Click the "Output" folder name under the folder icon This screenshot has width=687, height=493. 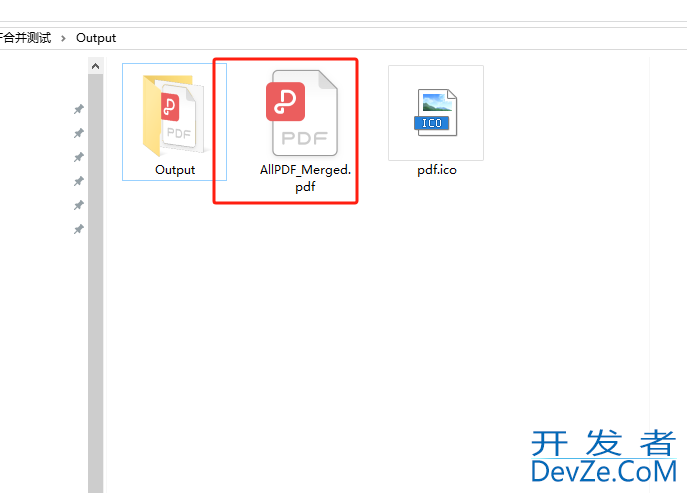[x=175, y=170]
